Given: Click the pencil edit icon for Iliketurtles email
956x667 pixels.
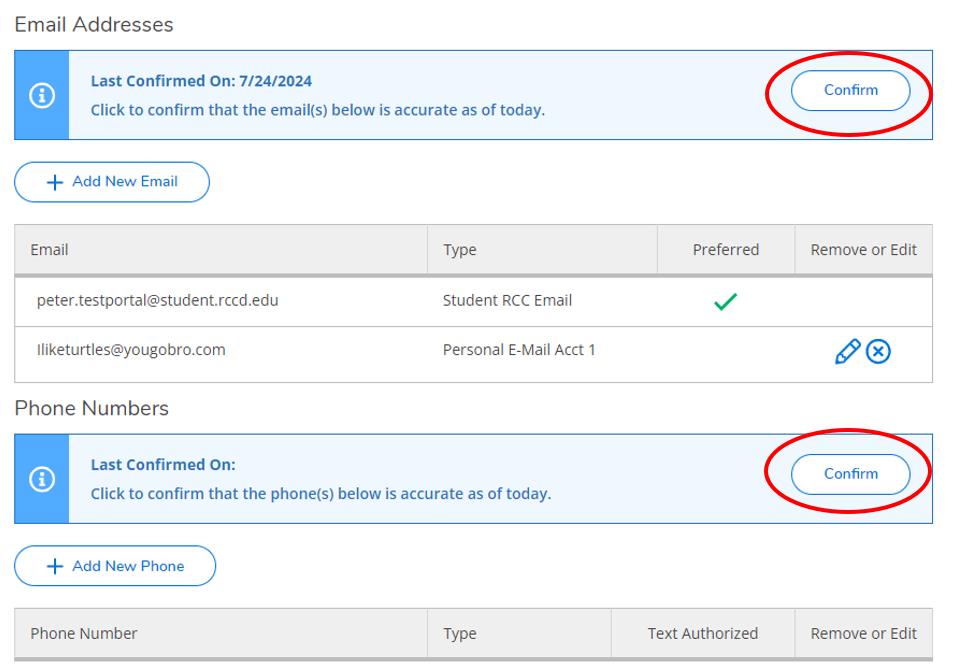Looking at the screenshot, I should point(847,351).
